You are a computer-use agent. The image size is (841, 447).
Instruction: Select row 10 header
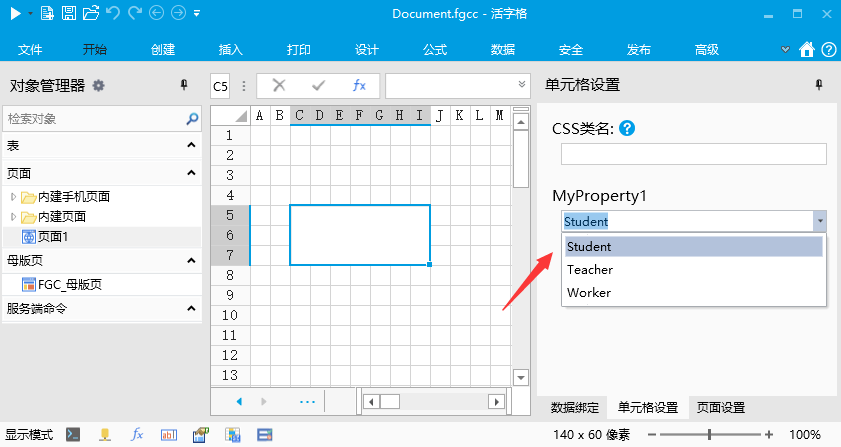pos(230,315)
